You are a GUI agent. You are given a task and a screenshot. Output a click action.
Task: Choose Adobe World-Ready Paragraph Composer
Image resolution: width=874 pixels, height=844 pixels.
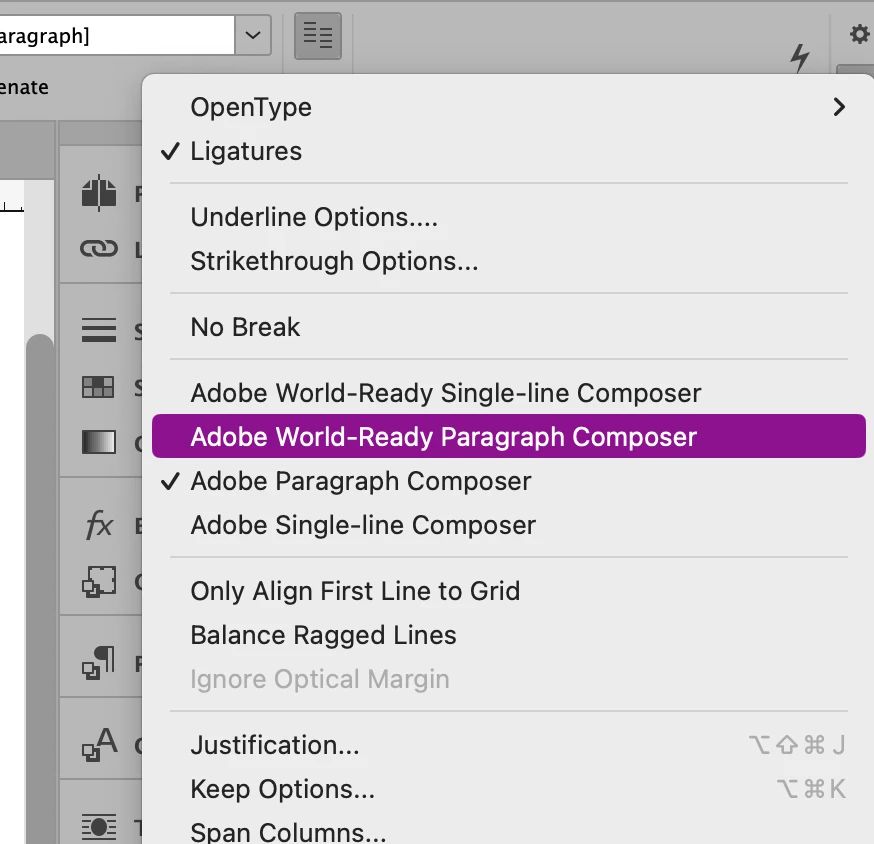508,436
